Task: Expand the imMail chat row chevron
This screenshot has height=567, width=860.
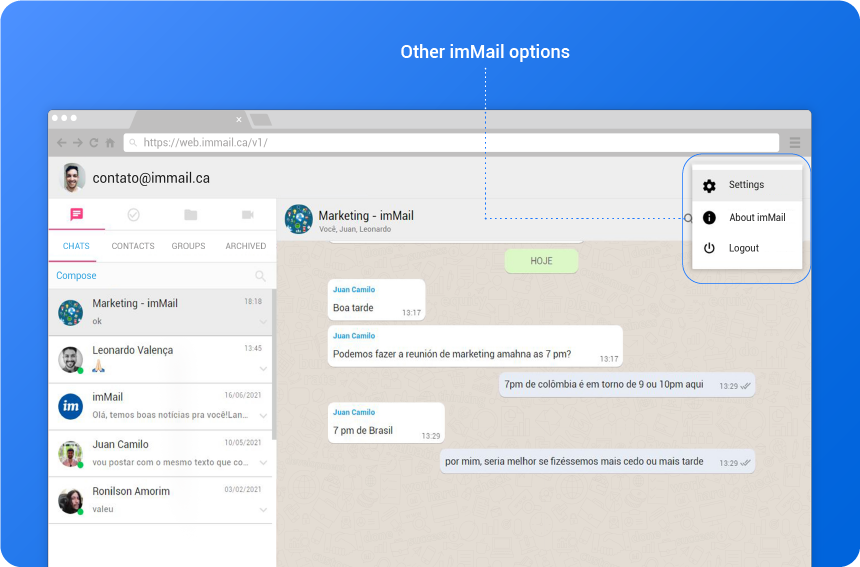Action: click(x=263, y=416)
